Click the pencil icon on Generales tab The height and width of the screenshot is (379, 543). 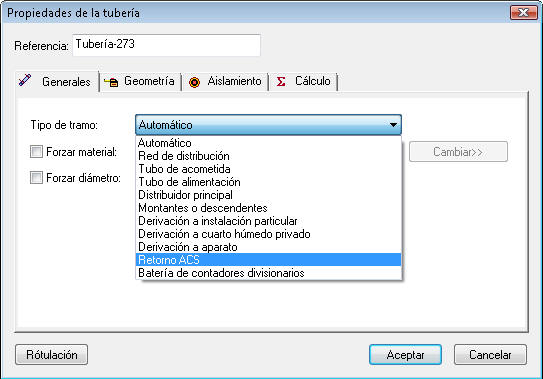[25, 80]
